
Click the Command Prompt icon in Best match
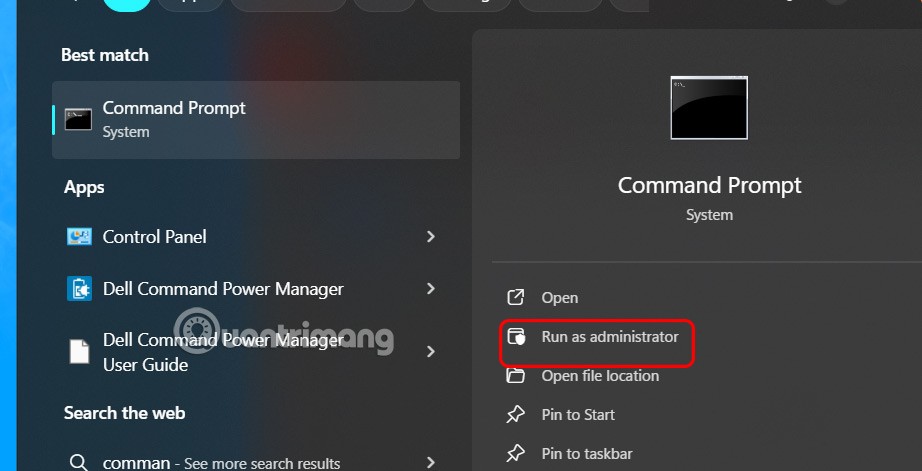[79, 119]
